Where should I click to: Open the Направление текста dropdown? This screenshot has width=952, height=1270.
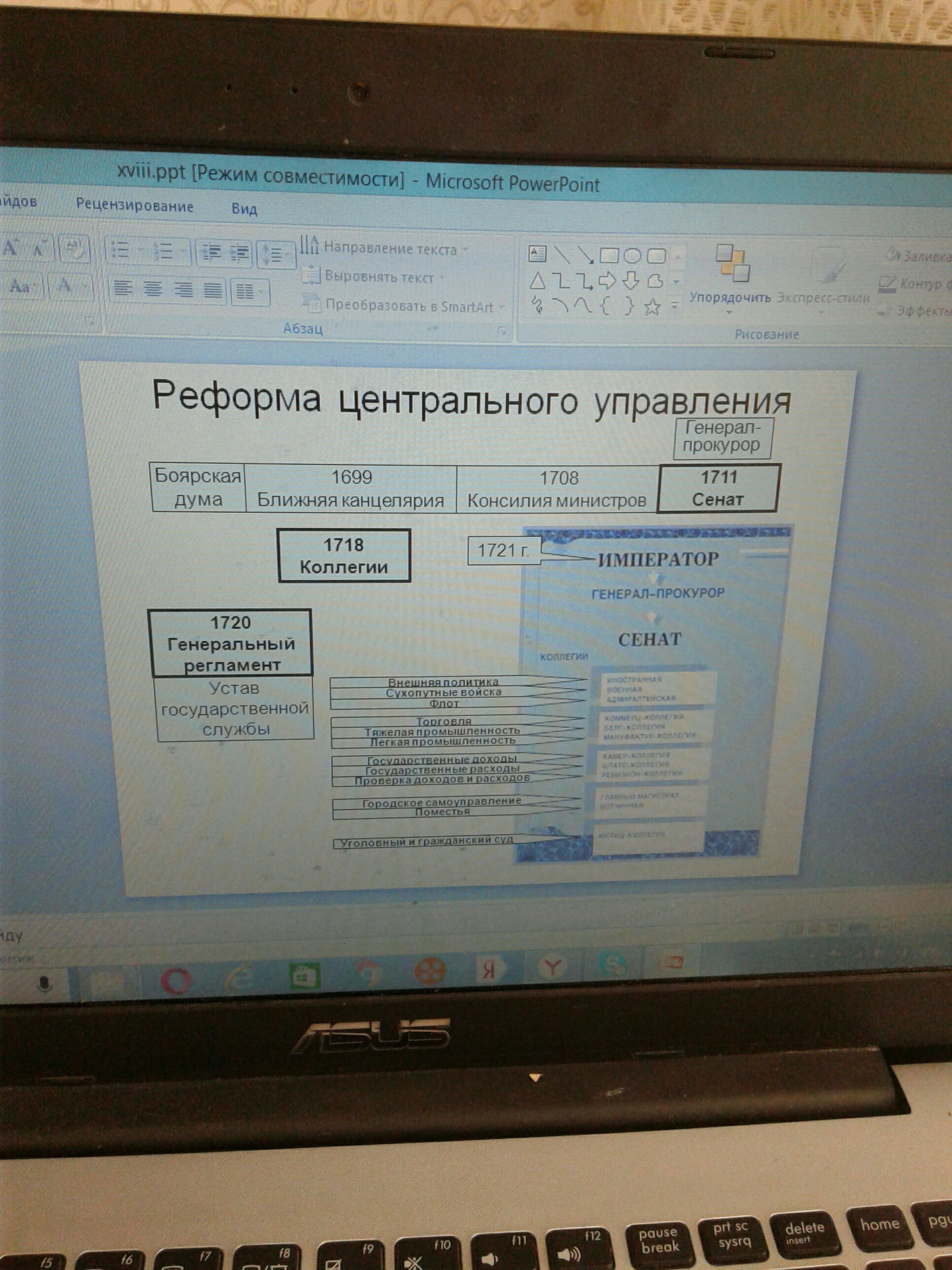[x=390, y=248]
